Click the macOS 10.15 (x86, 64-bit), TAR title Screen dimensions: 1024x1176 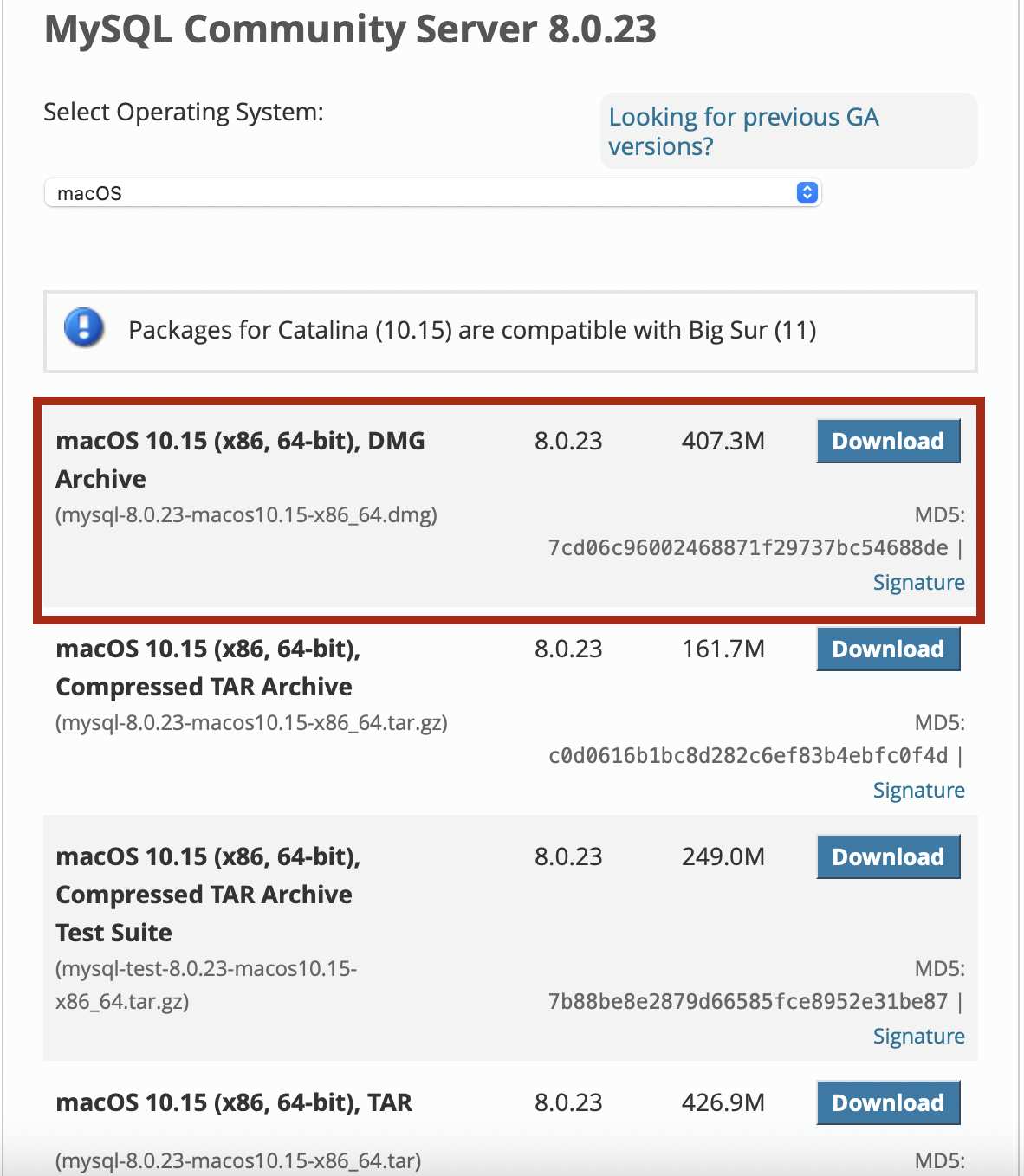pyautogui.click(x=234, y=1102)
